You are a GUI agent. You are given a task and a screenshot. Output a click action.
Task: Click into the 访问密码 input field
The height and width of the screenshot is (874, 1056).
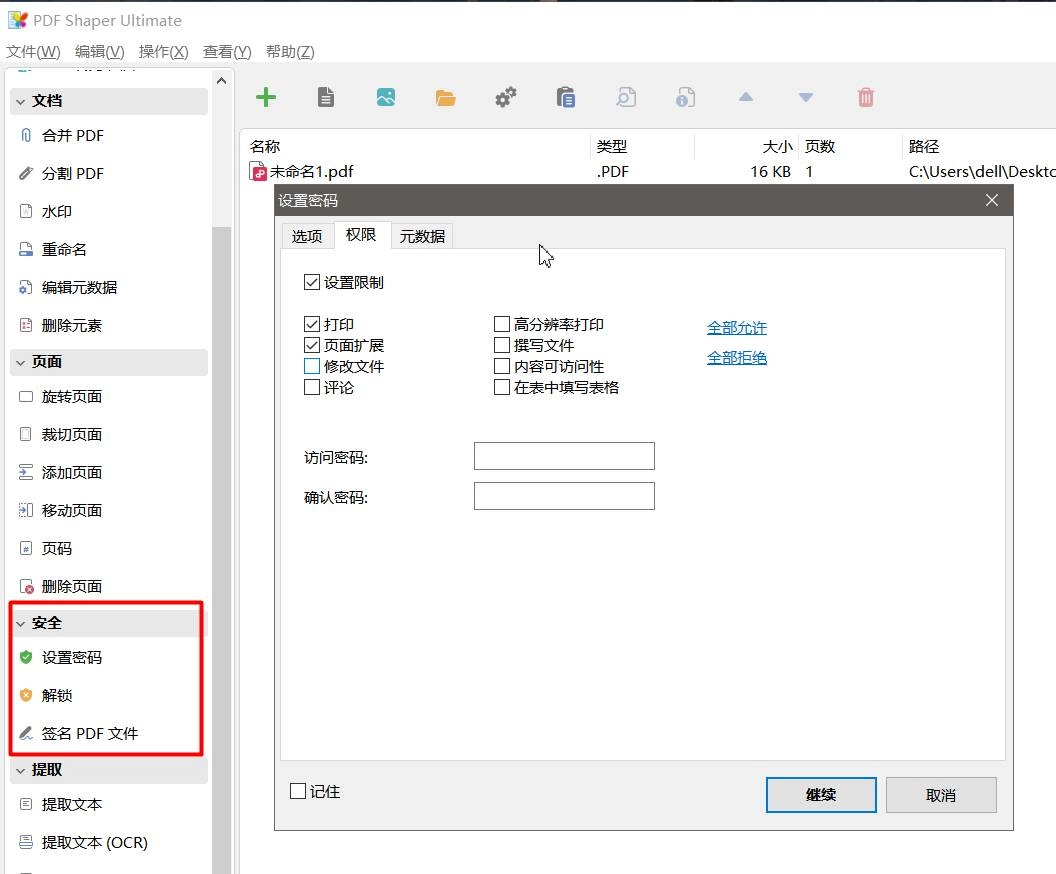pyautogui.click(x=564, y=457)
